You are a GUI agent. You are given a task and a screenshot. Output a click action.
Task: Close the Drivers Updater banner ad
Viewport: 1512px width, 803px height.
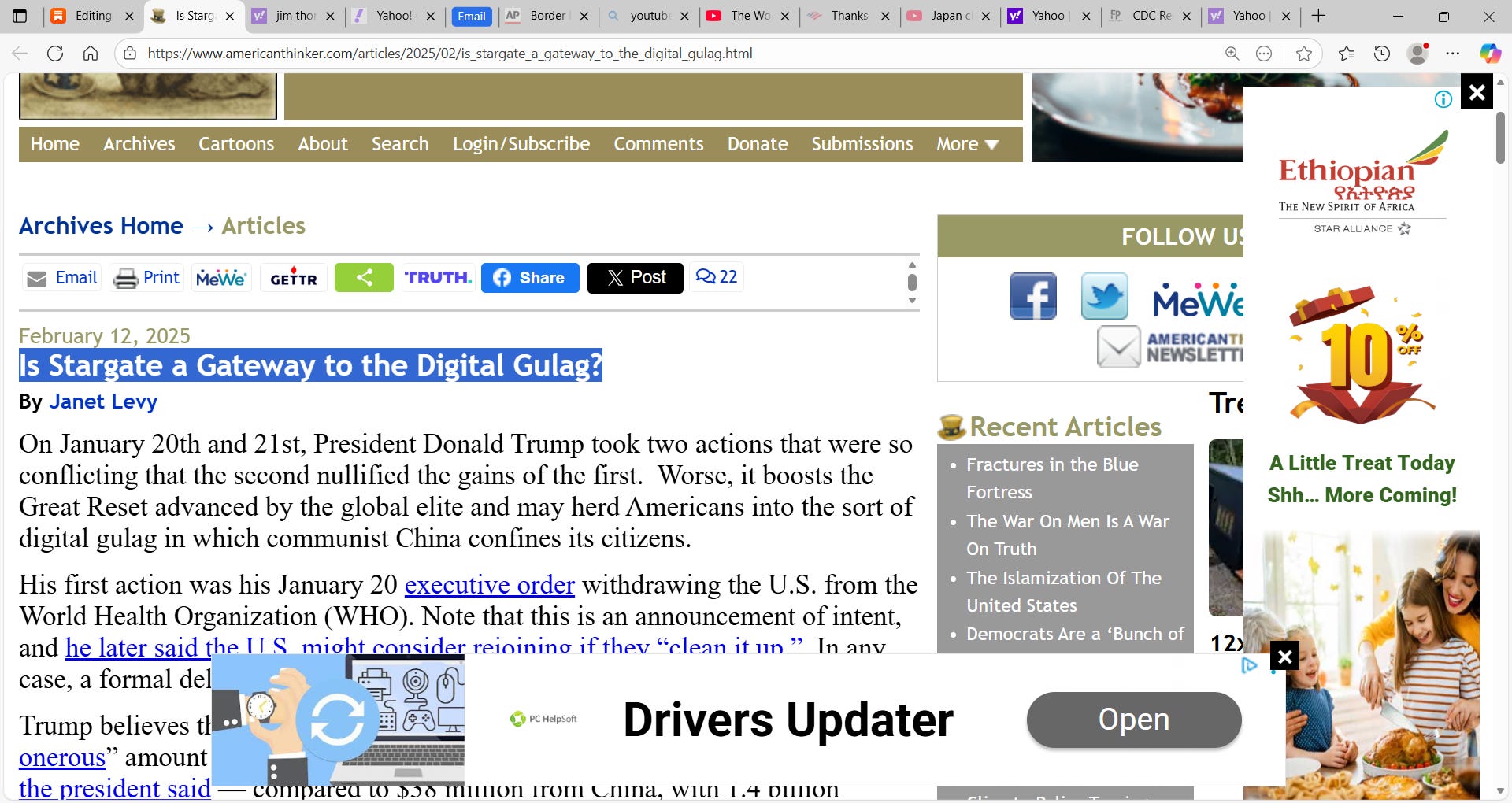click(x=1284, y=656)
